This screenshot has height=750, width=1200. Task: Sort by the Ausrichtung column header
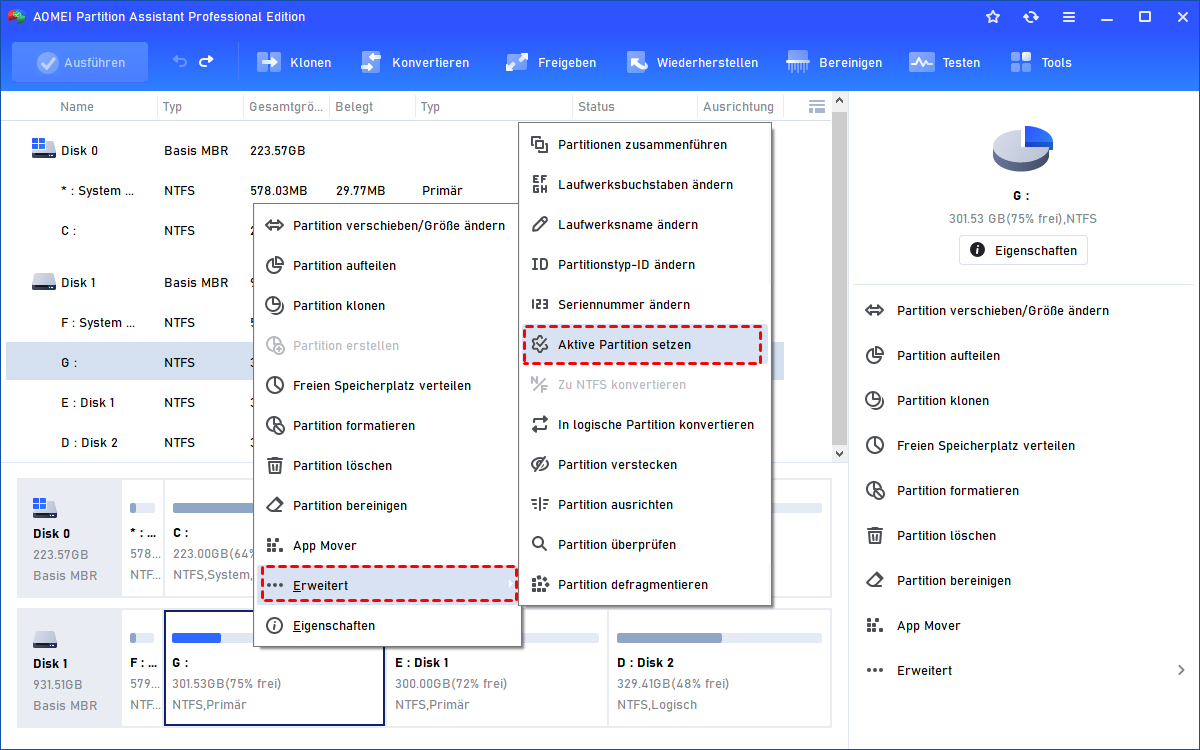(738, 107)
